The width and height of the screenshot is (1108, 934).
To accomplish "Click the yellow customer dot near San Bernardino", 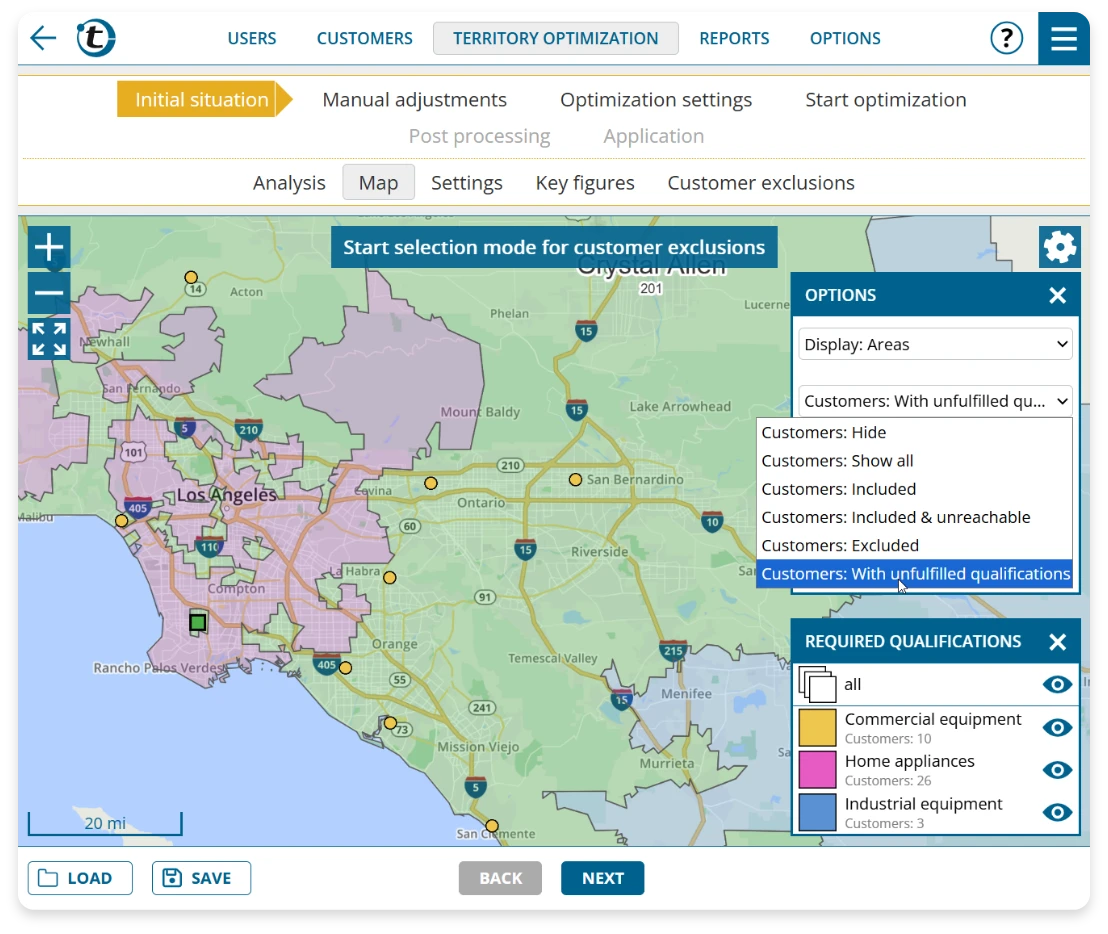I will [575, 480].
